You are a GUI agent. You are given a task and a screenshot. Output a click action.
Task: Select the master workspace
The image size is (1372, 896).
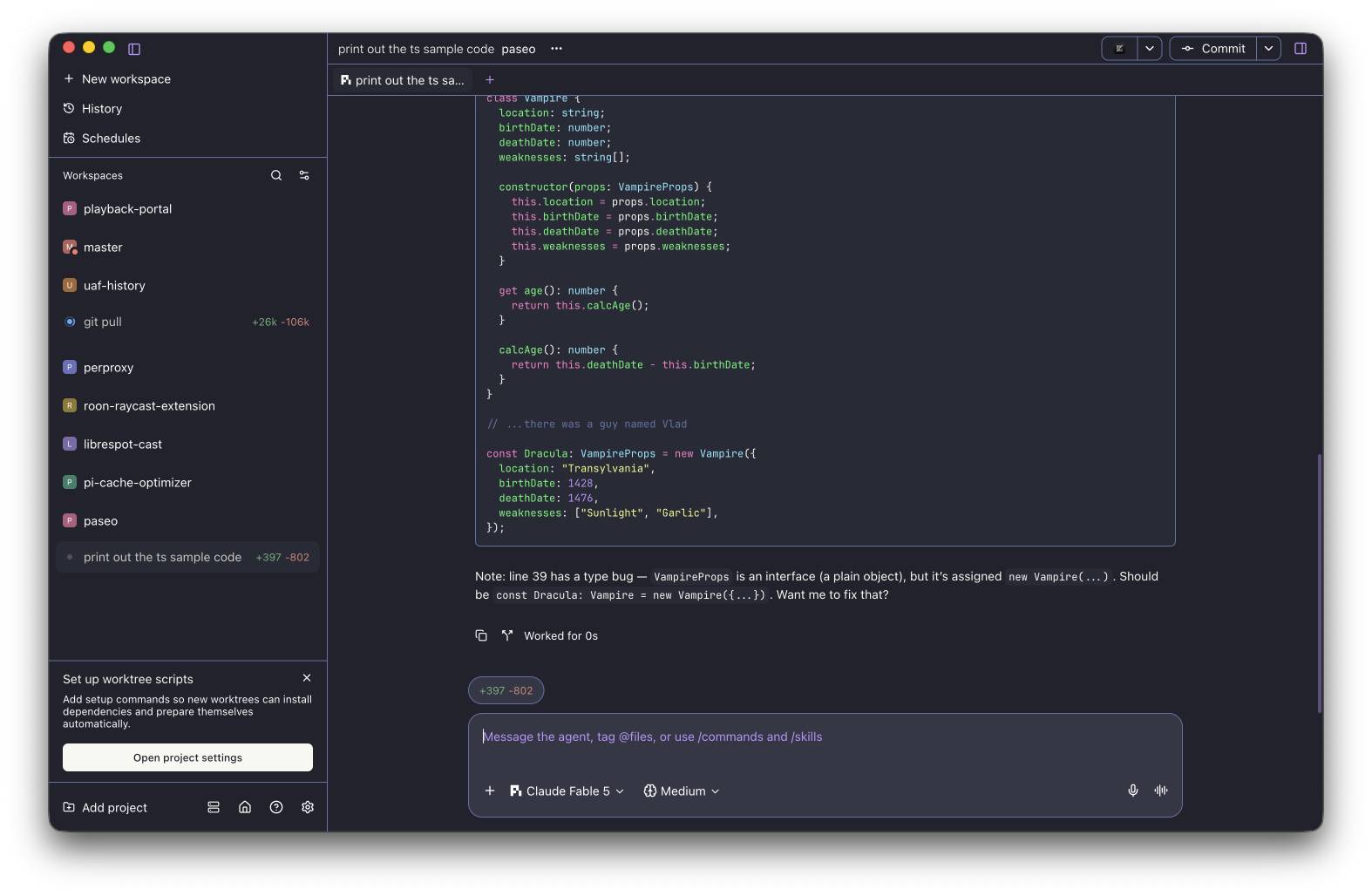point(187,248)
